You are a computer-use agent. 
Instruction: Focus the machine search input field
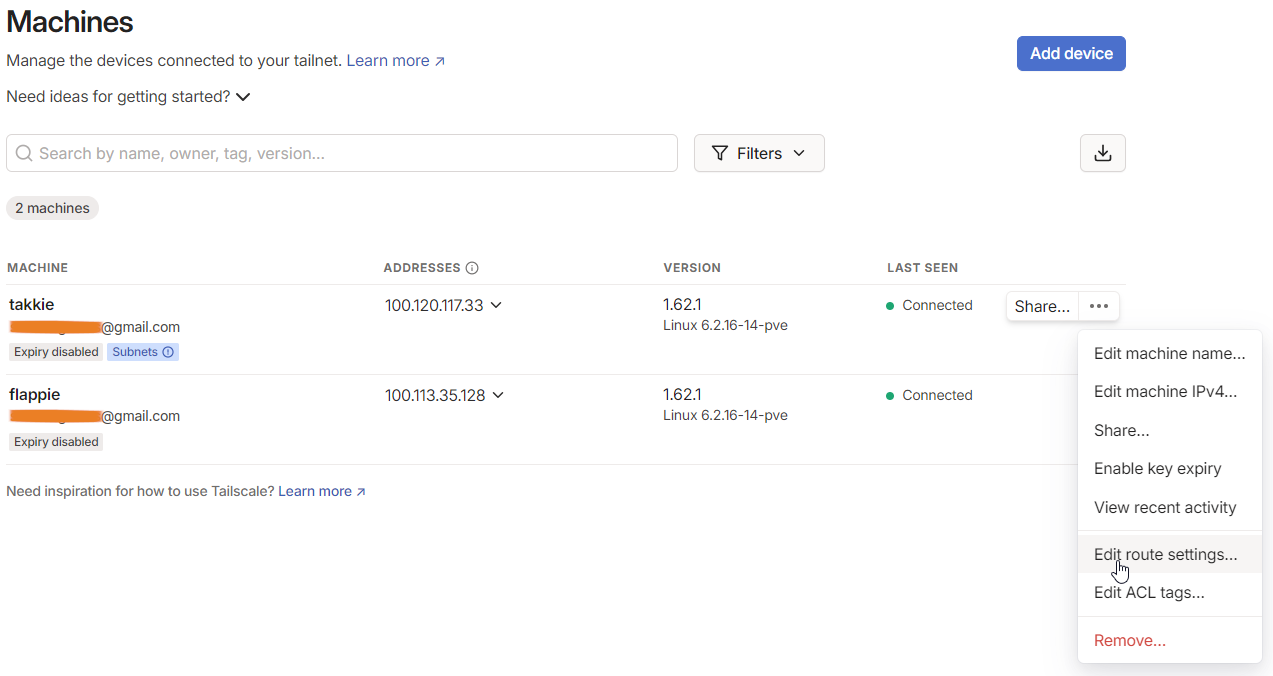click(x=342, y=153)
